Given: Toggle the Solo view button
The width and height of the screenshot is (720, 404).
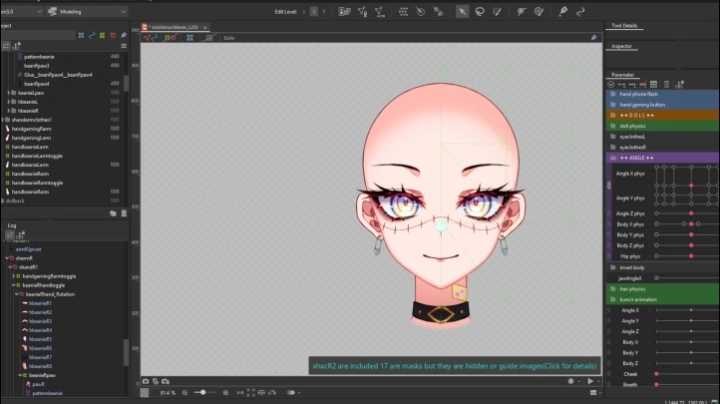Looking at the screenshot, I should tap(229, 38).
